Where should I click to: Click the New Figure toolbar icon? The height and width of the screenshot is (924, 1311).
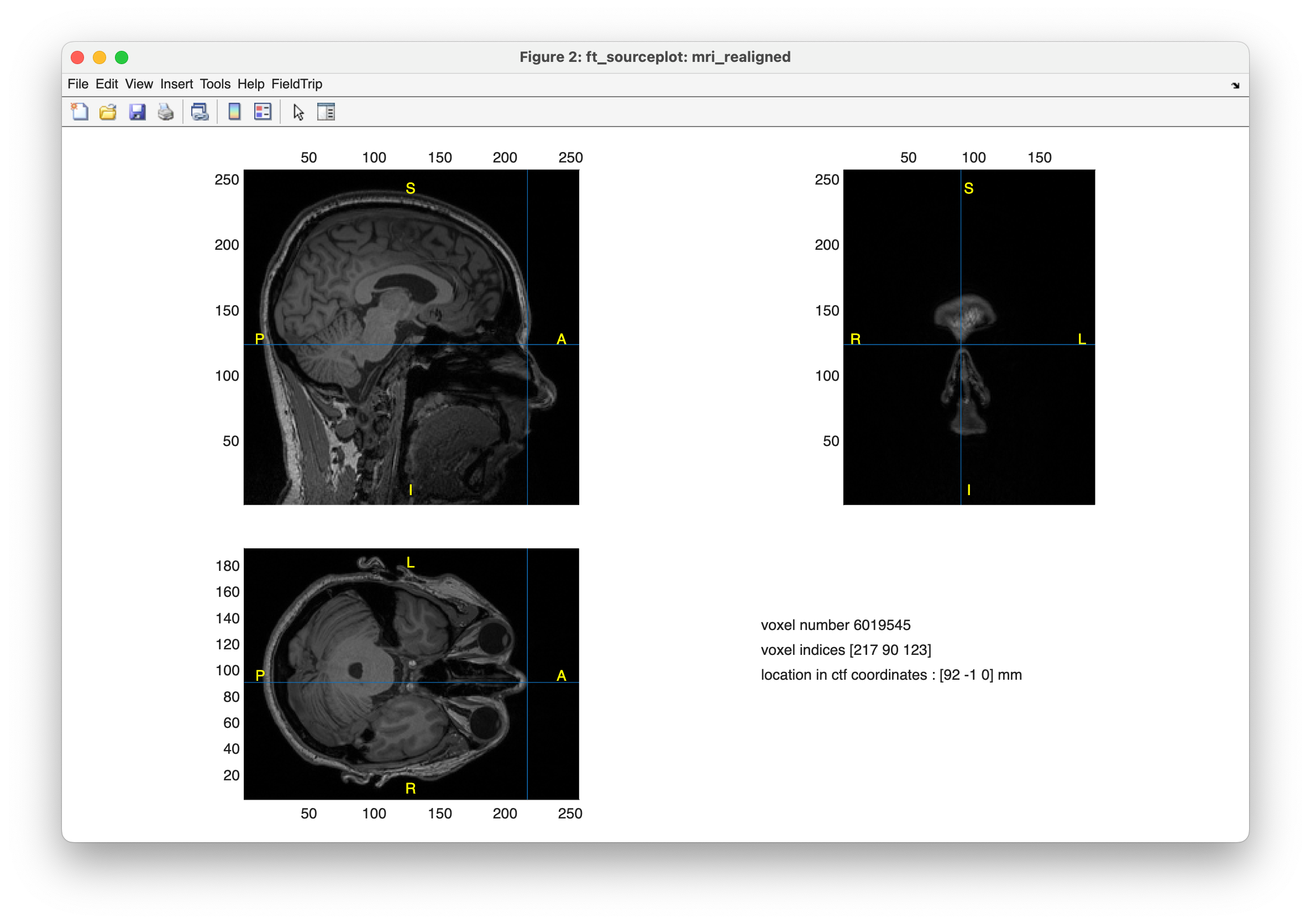80,112
